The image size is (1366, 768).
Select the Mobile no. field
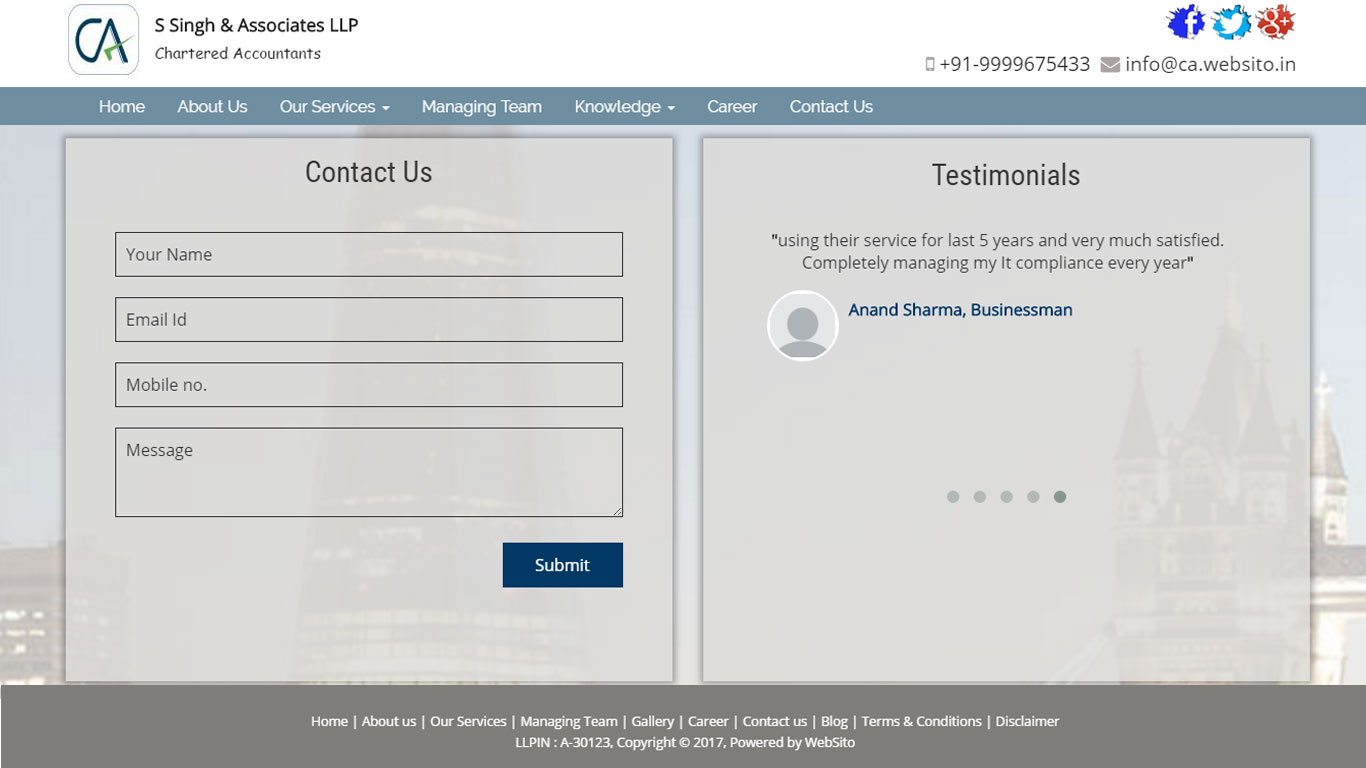[369, 384]
